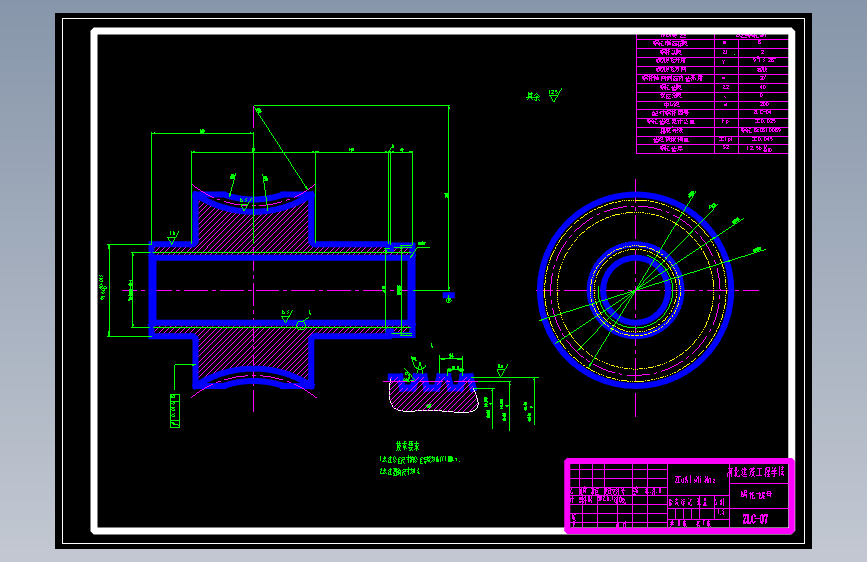Click the drawing number ZLC-07

tap(755, 519)
